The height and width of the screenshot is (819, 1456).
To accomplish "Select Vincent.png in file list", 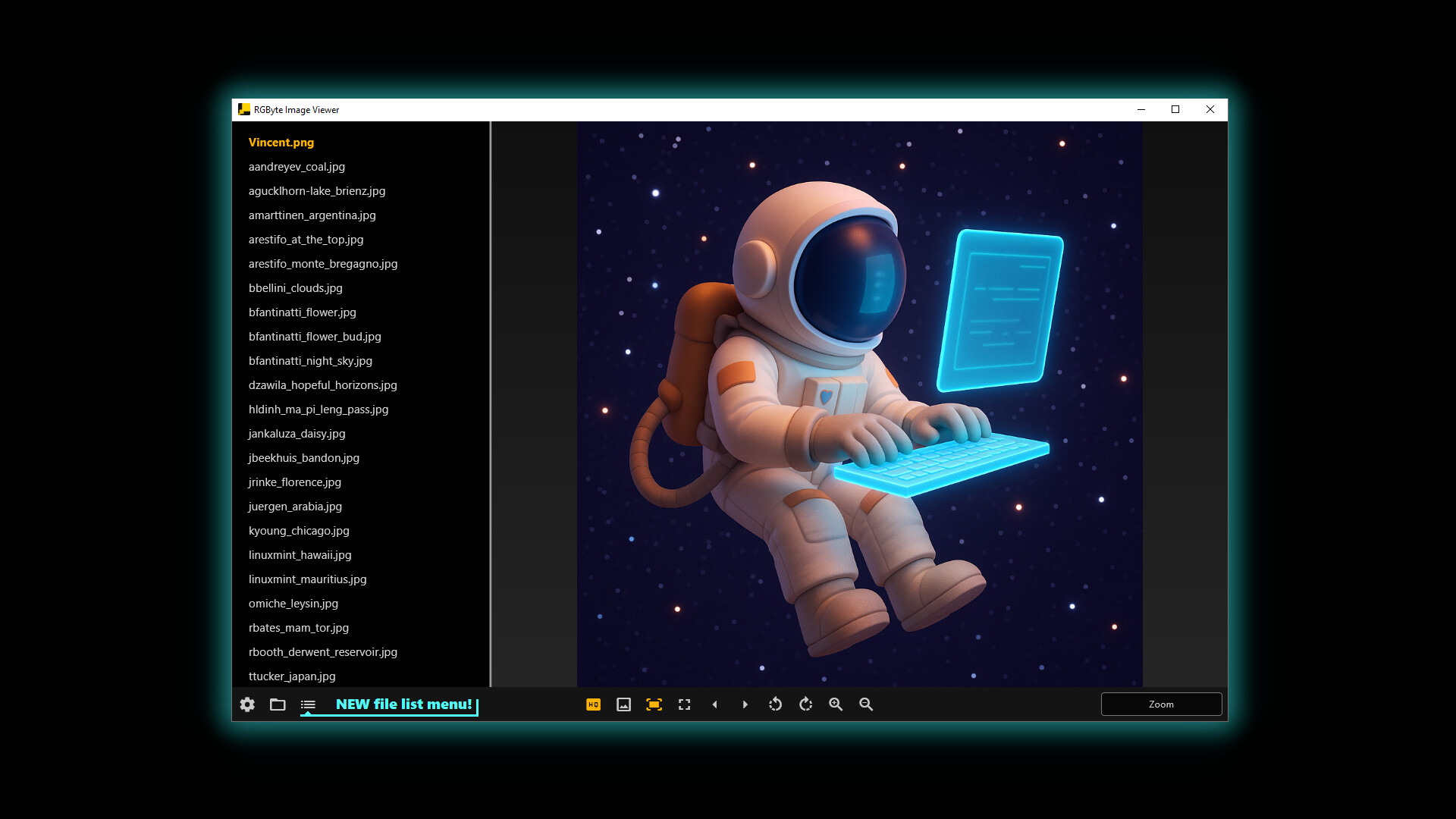I will tap(281, 143).
